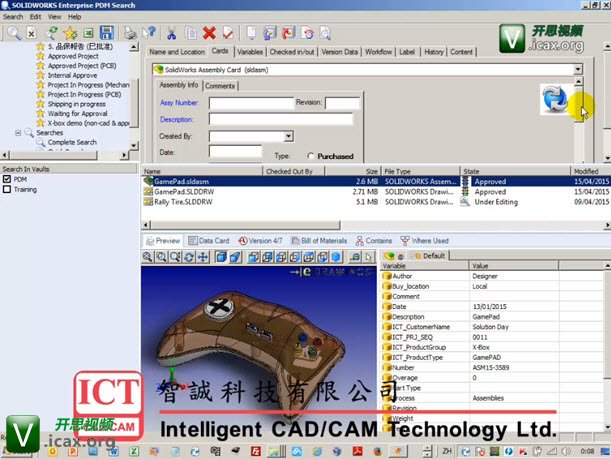Click inside the Assy Number field
The image size is (611, 459).
pos(251,103)
